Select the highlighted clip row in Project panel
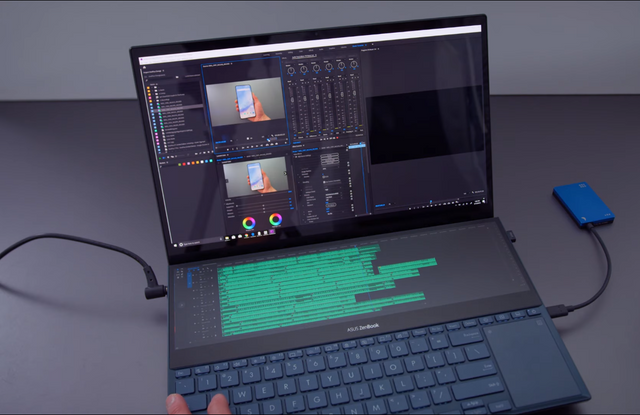Image resolution: width=640 pixels, height=415 pixels. [176, 107]
